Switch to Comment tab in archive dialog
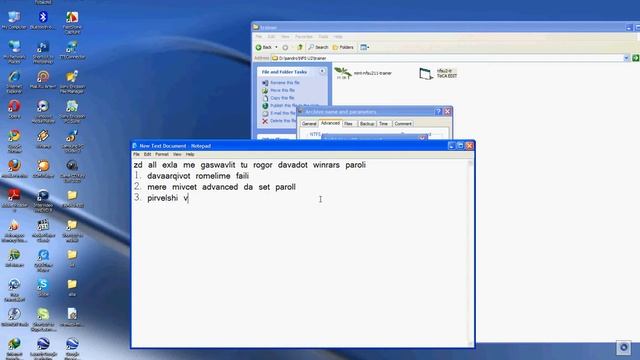 (403, 124)
